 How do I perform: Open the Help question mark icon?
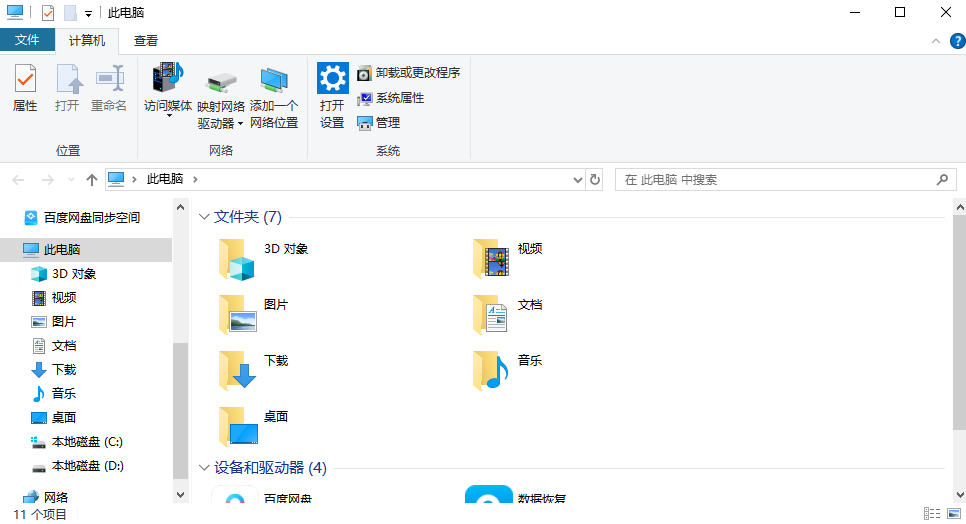pos(957,41)
